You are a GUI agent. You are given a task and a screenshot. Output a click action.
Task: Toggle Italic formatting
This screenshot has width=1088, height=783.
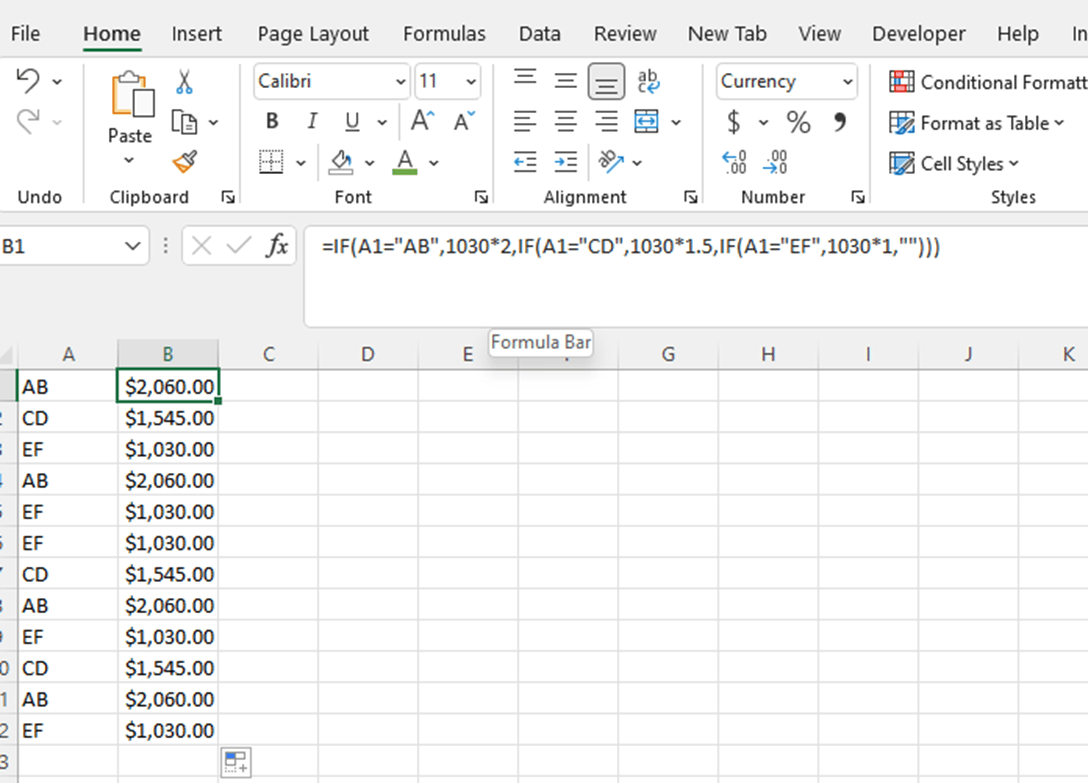point(312,121)
